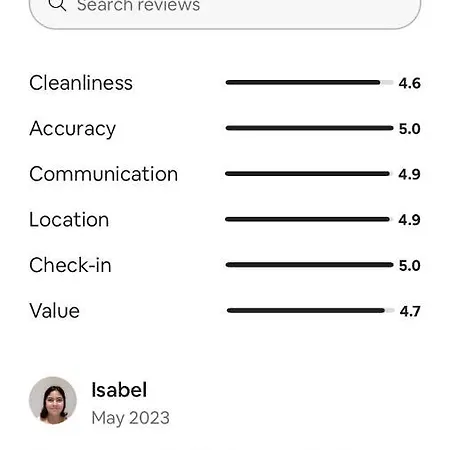450x450 pixels.
Task: Click the Check-in rating bar
Action: pyautogui.click(x=309, y=265)
